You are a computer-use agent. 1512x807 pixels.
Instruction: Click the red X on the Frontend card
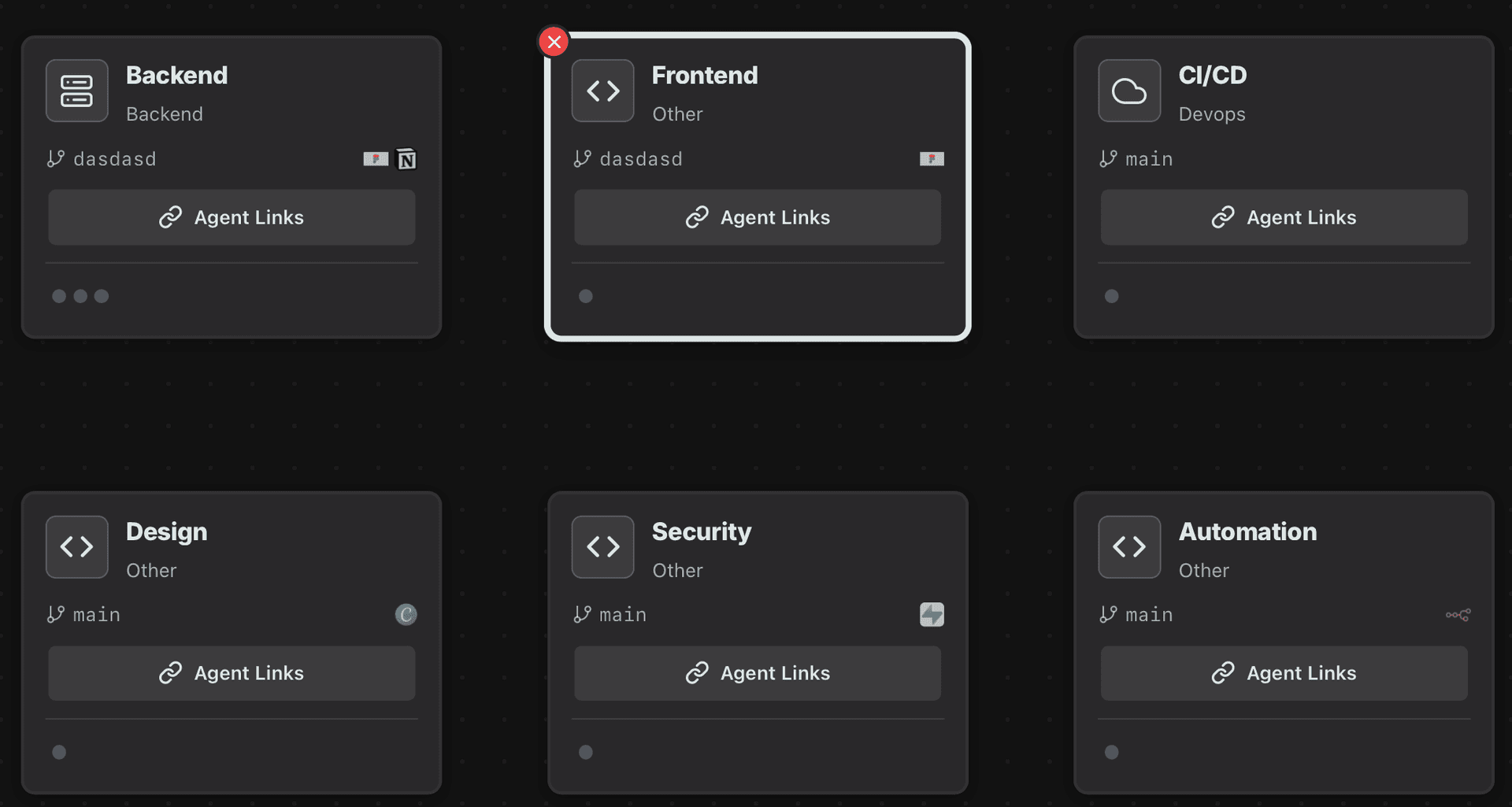point(554,42)
